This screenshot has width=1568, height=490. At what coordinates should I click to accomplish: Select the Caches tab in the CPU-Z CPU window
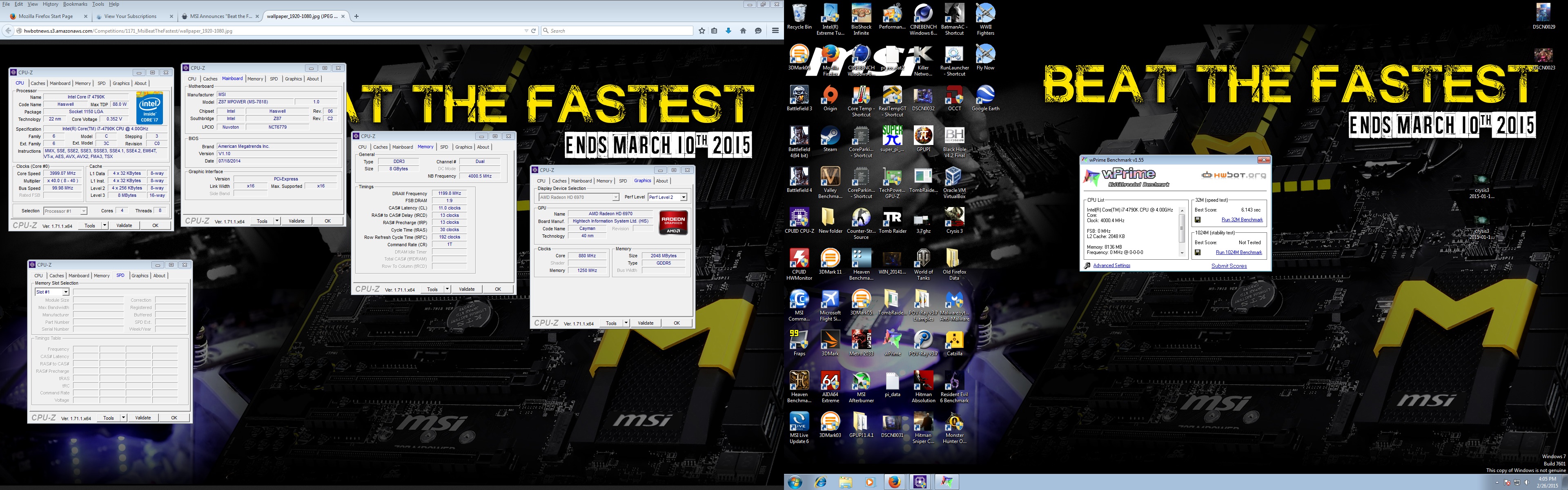coord(38,83)
